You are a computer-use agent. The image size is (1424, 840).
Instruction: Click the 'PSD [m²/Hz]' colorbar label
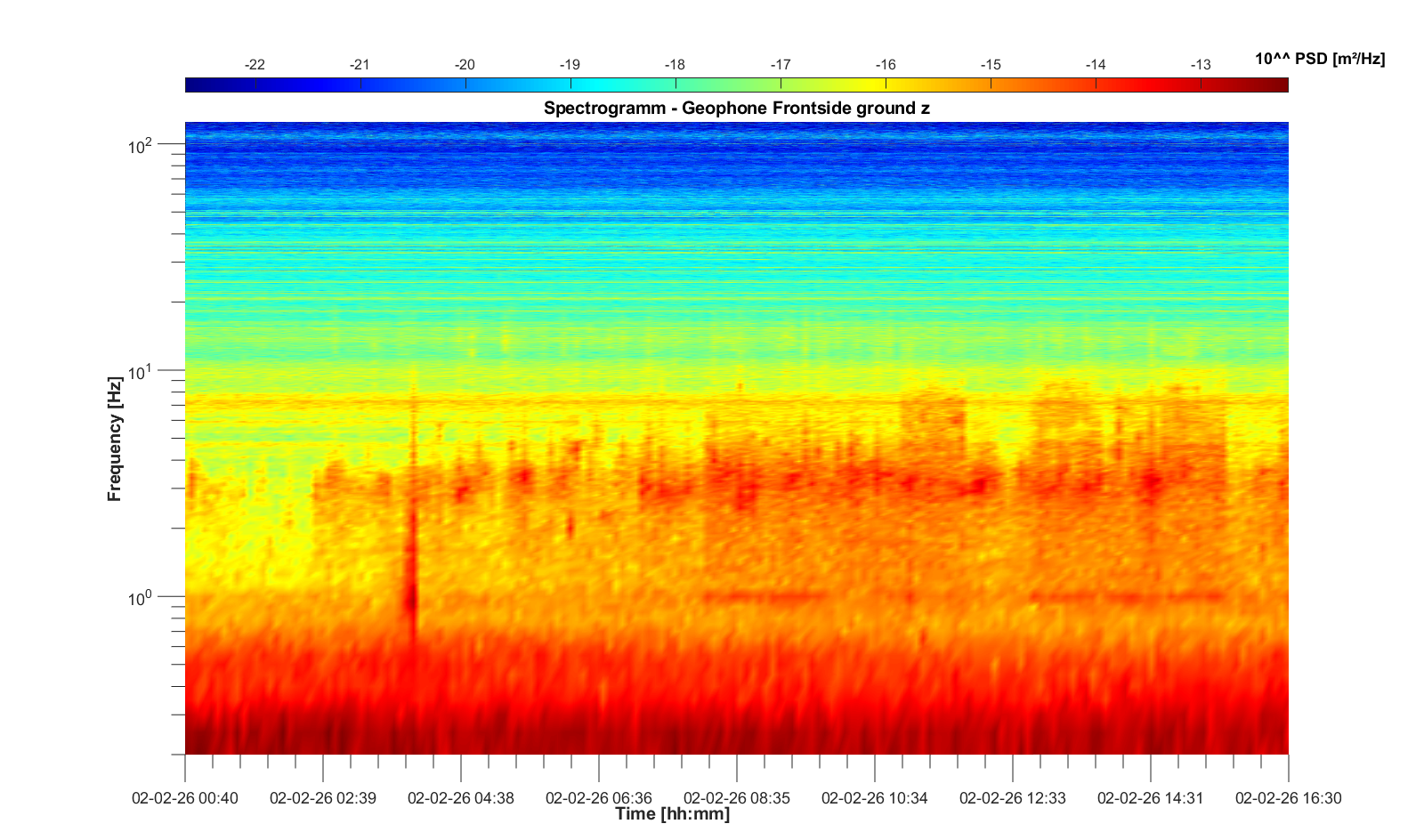point(1319,60)
